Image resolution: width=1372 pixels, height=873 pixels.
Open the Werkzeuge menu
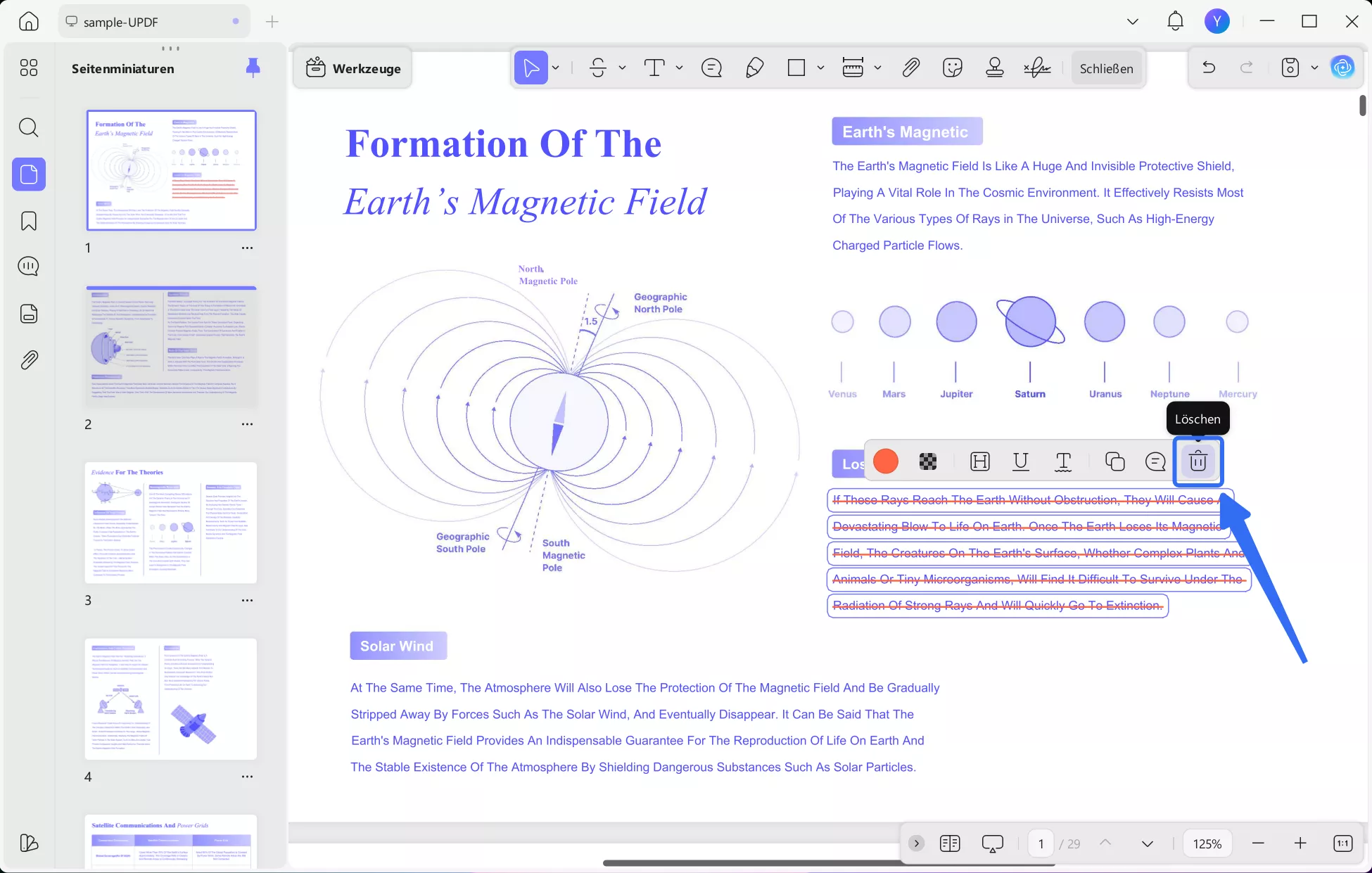[x=353, y=68]
